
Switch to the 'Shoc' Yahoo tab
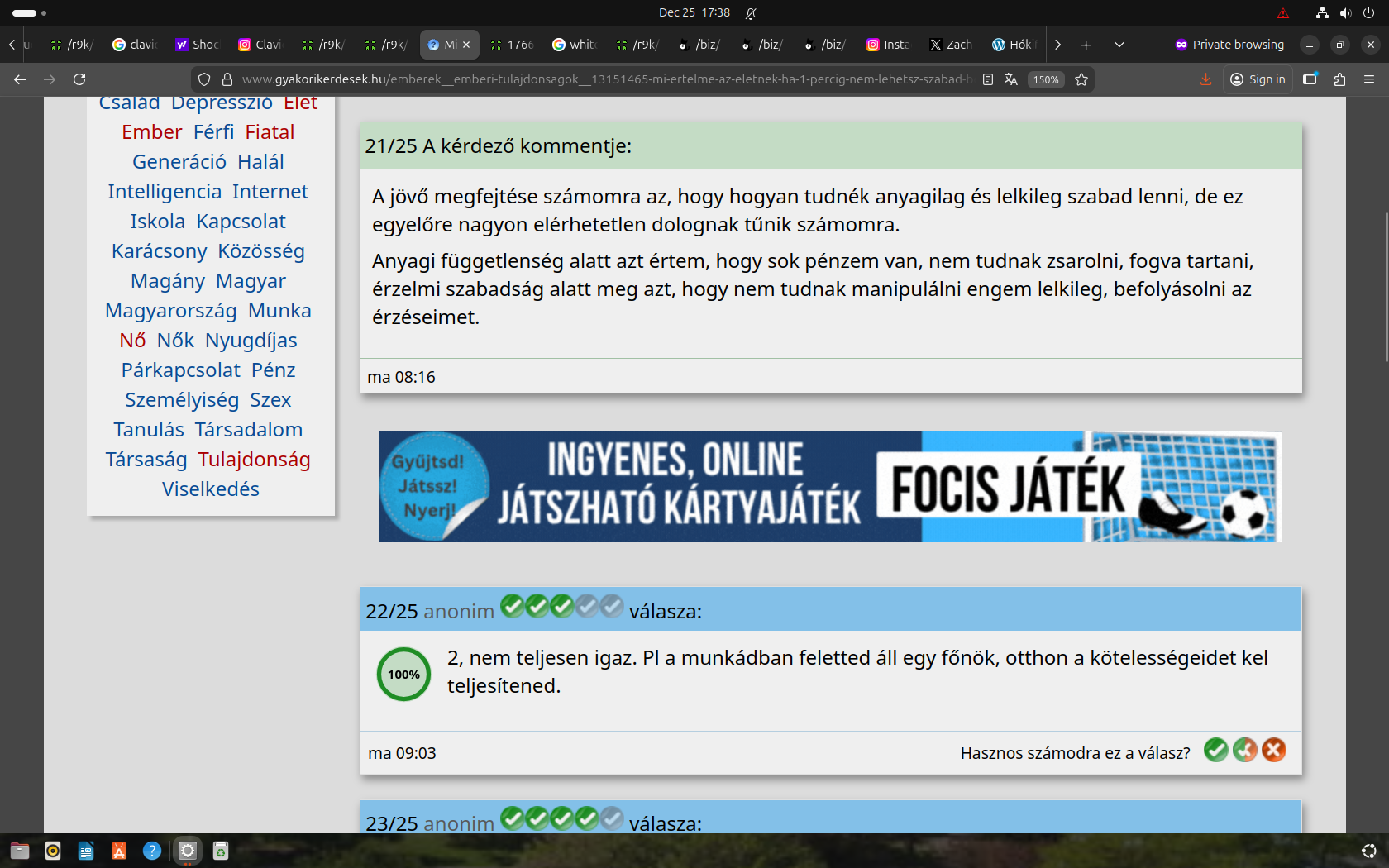point(198,45)
